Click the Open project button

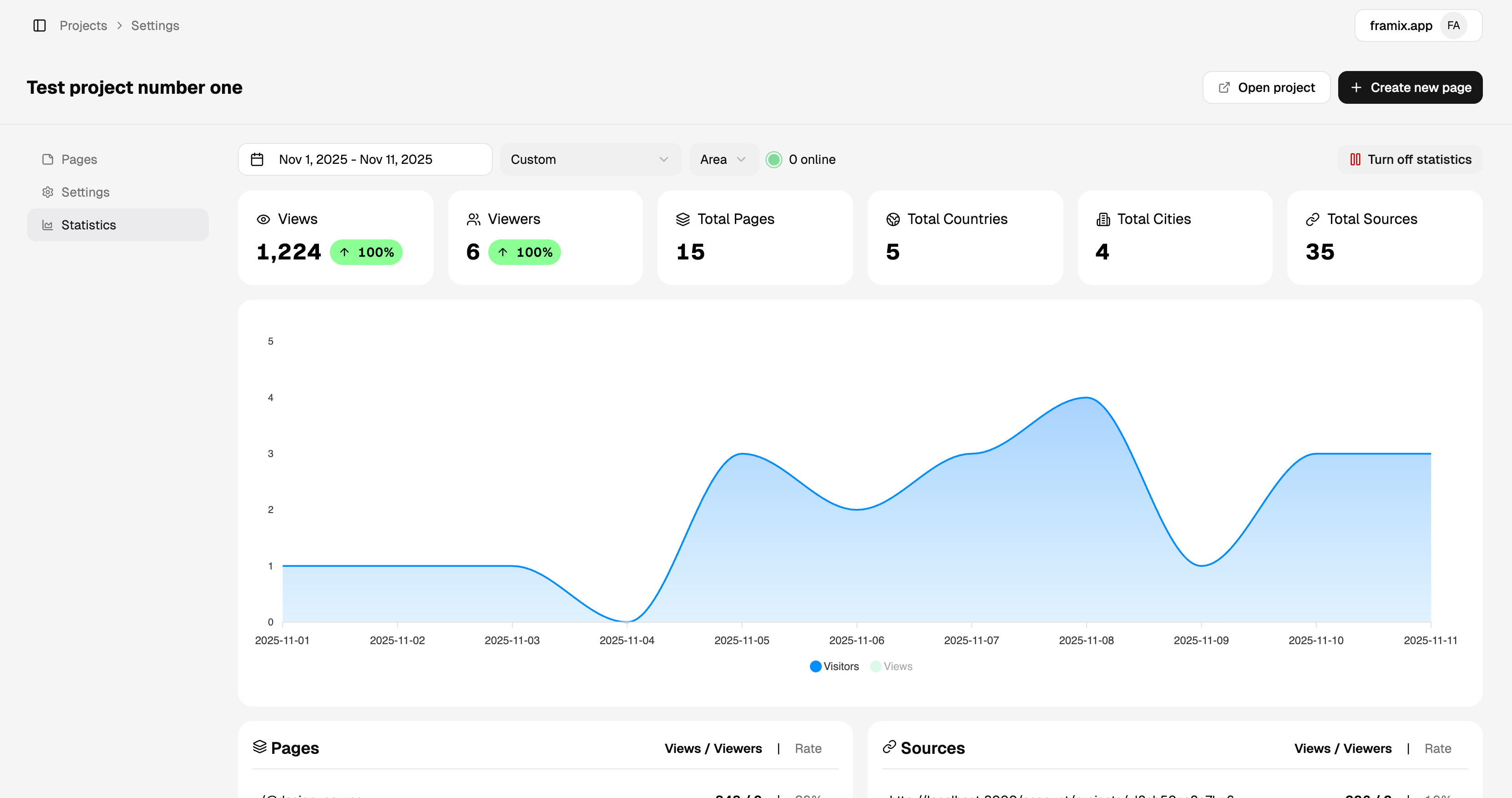pyautogui.click(x=1266, y=87)
